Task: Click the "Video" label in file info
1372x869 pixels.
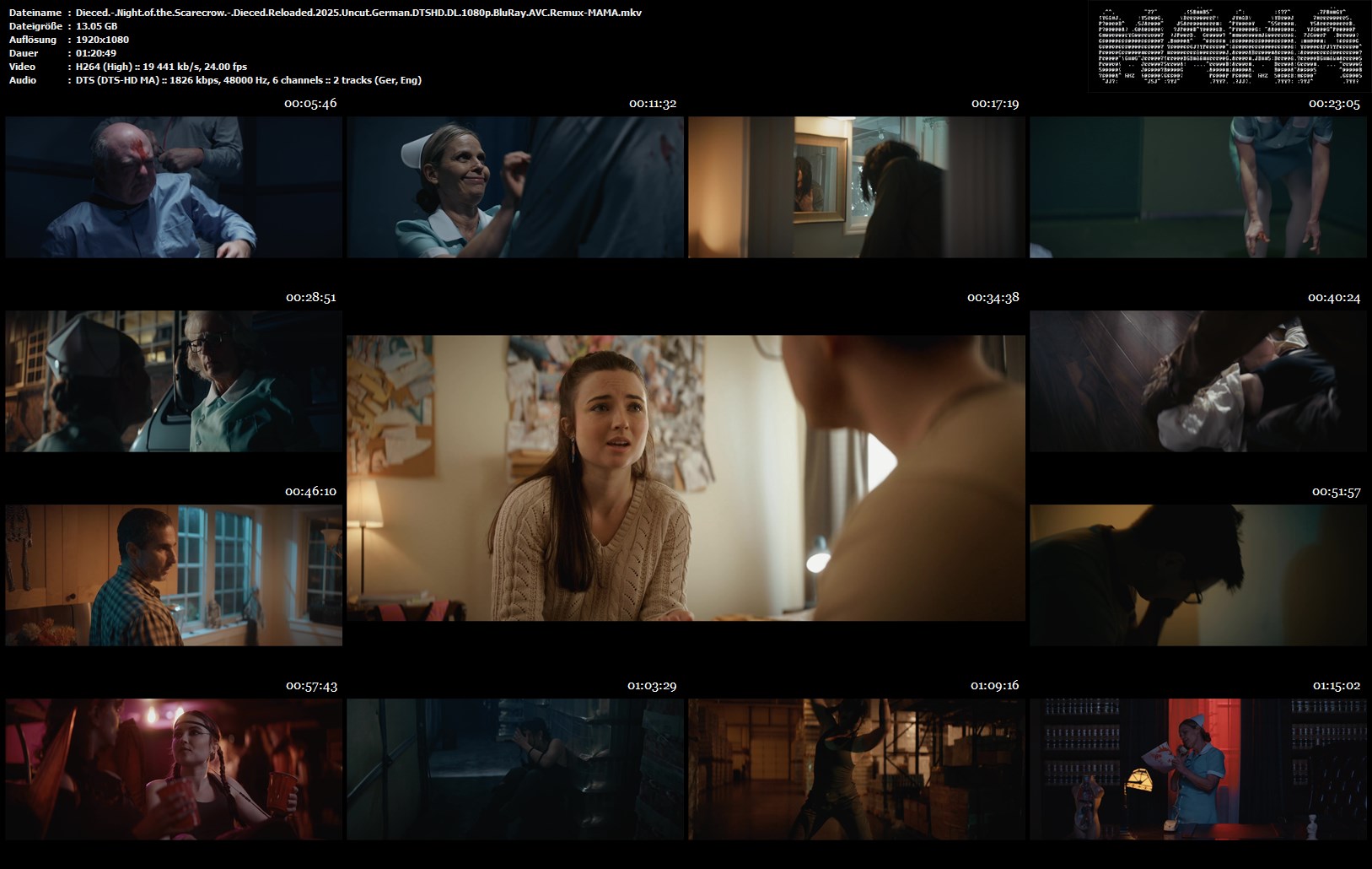Action: [x=23, y=67]
